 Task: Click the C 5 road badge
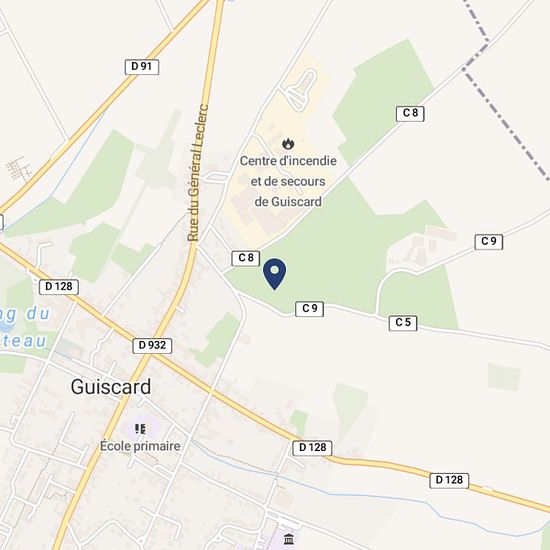(403, 323)
